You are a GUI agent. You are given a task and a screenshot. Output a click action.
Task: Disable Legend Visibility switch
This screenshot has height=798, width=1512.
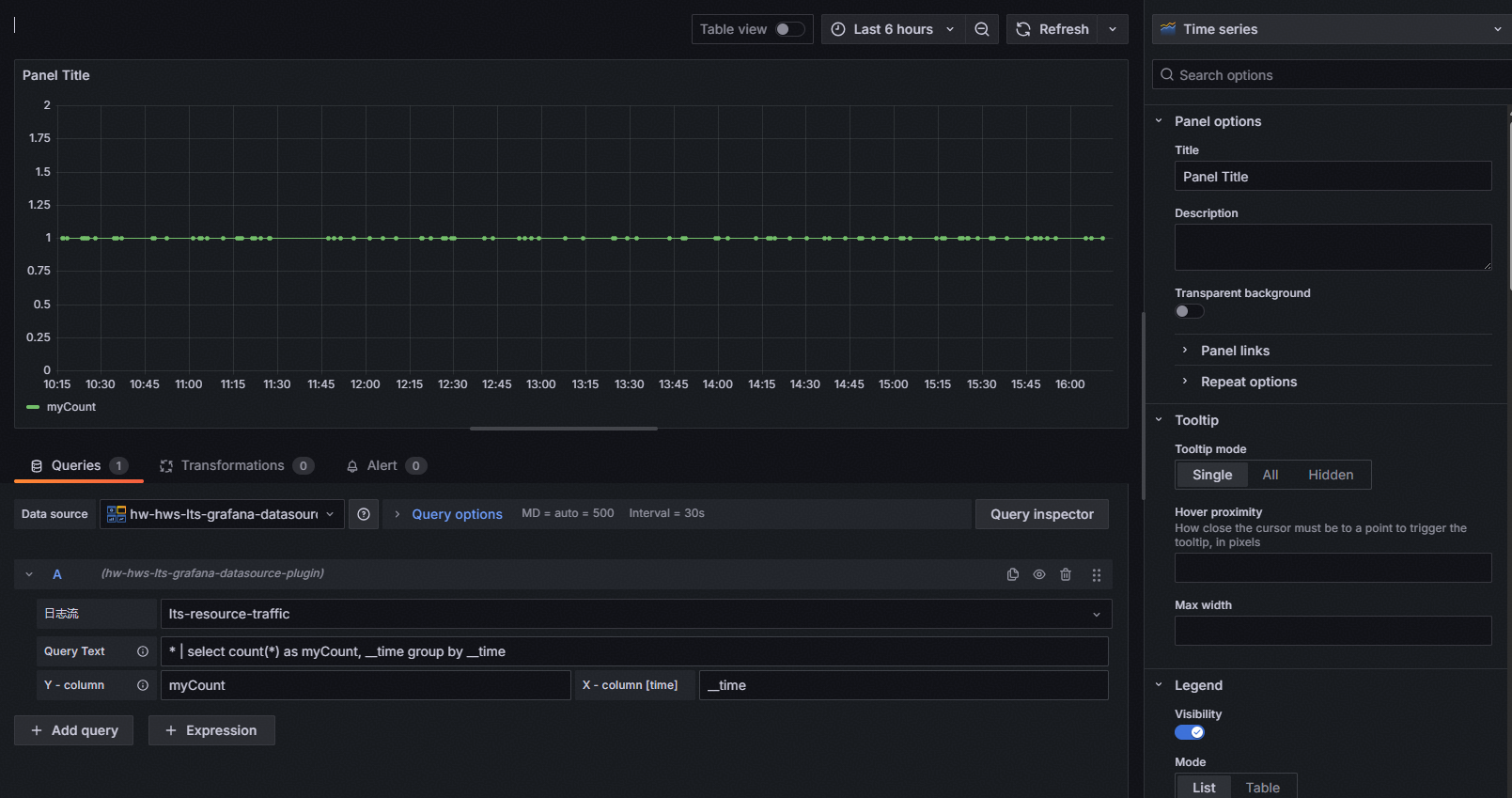1190,732
